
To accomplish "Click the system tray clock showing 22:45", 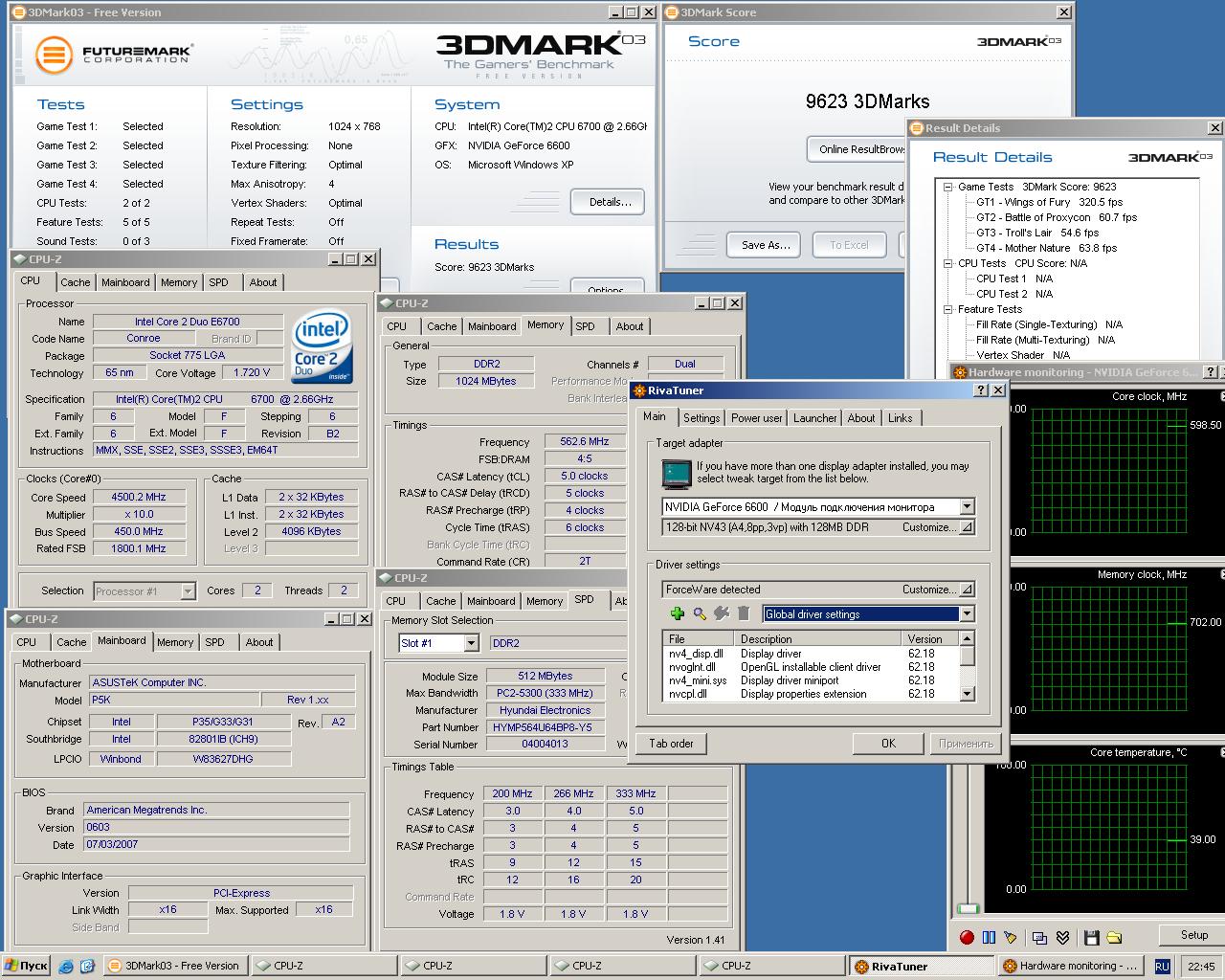I will (1200, 967).
